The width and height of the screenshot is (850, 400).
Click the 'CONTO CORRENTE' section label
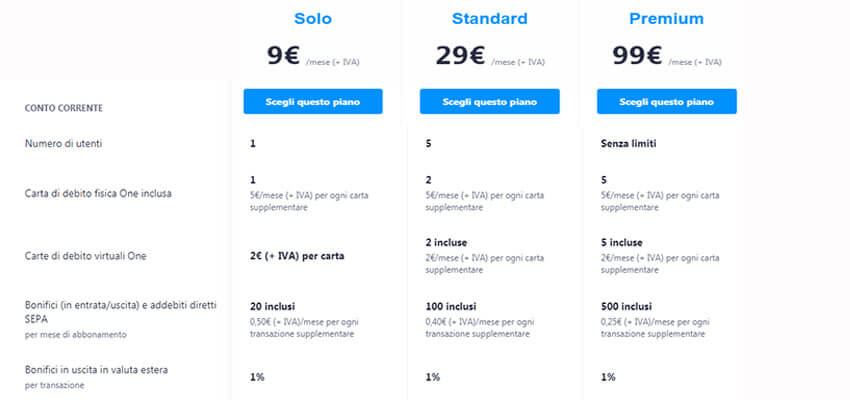click(x=64, y=107)
